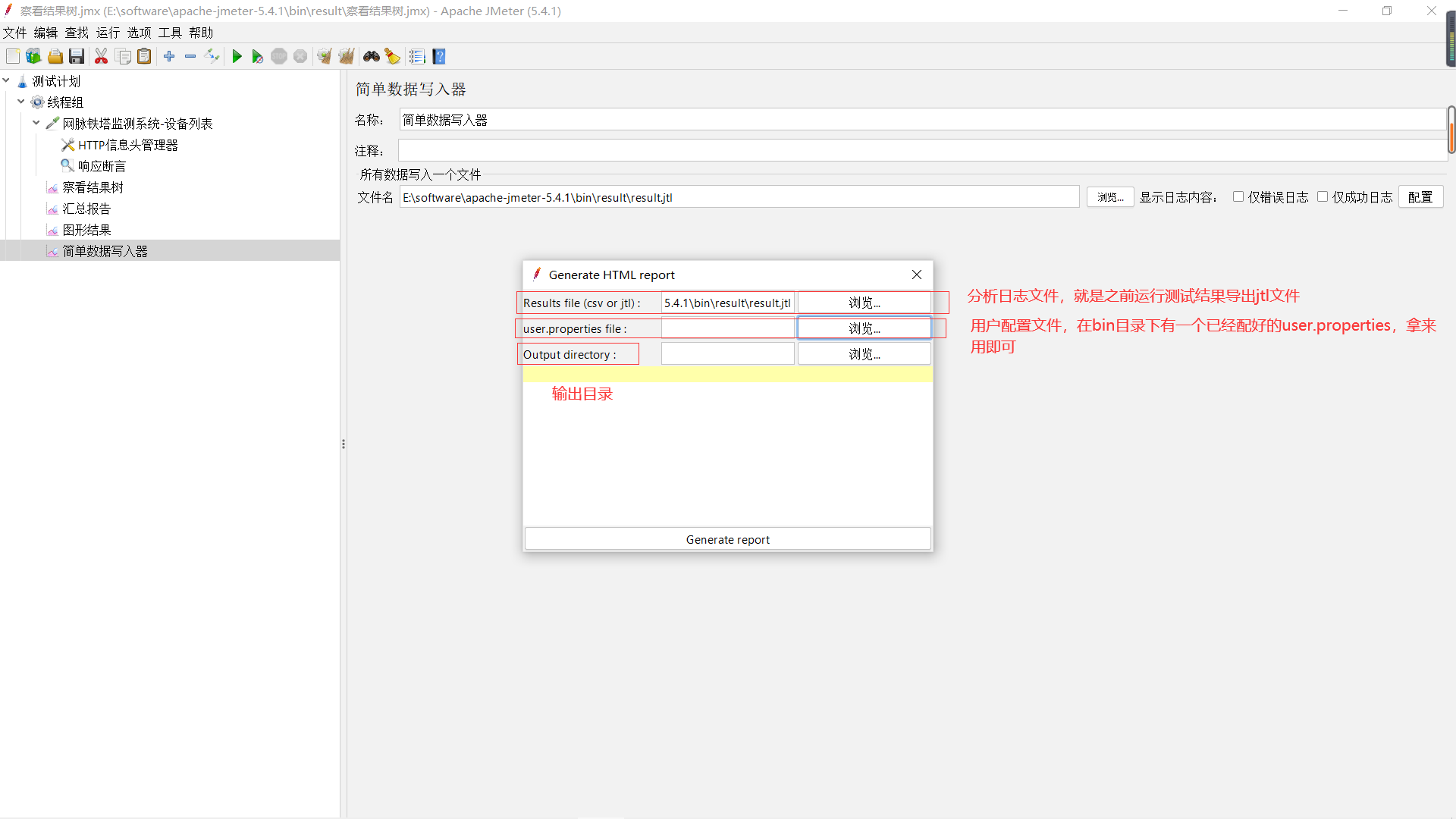Click the Cut scissors icon

(101, 57)
